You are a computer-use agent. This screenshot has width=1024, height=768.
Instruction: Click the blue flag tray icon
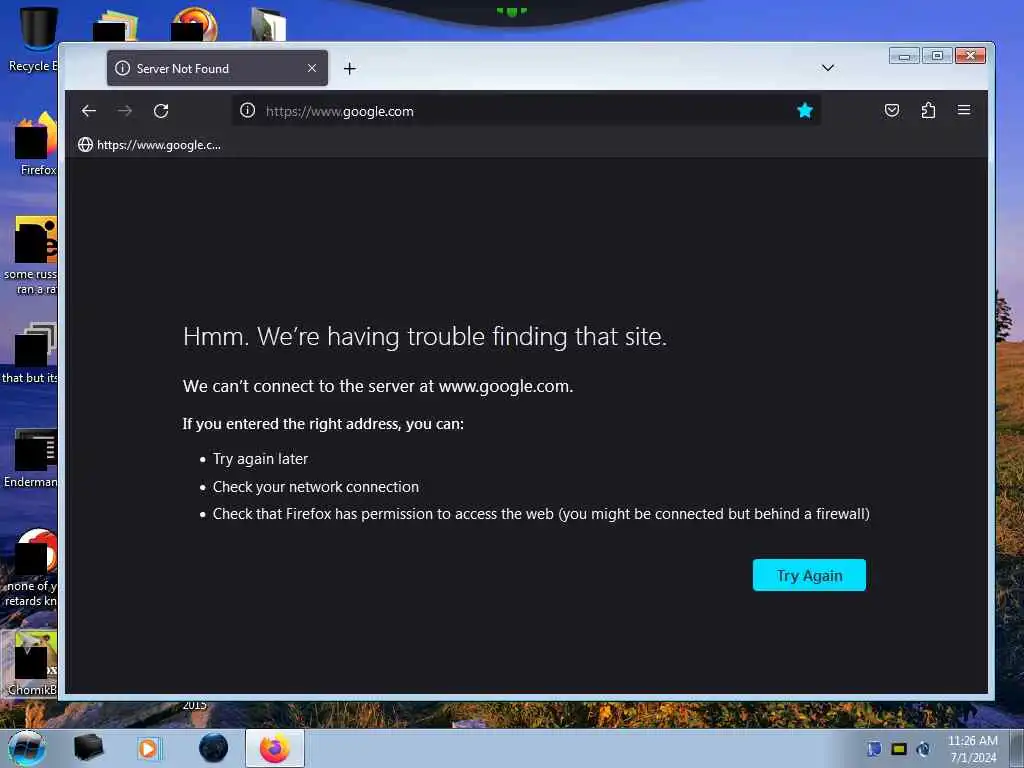[x=874, y=749]
